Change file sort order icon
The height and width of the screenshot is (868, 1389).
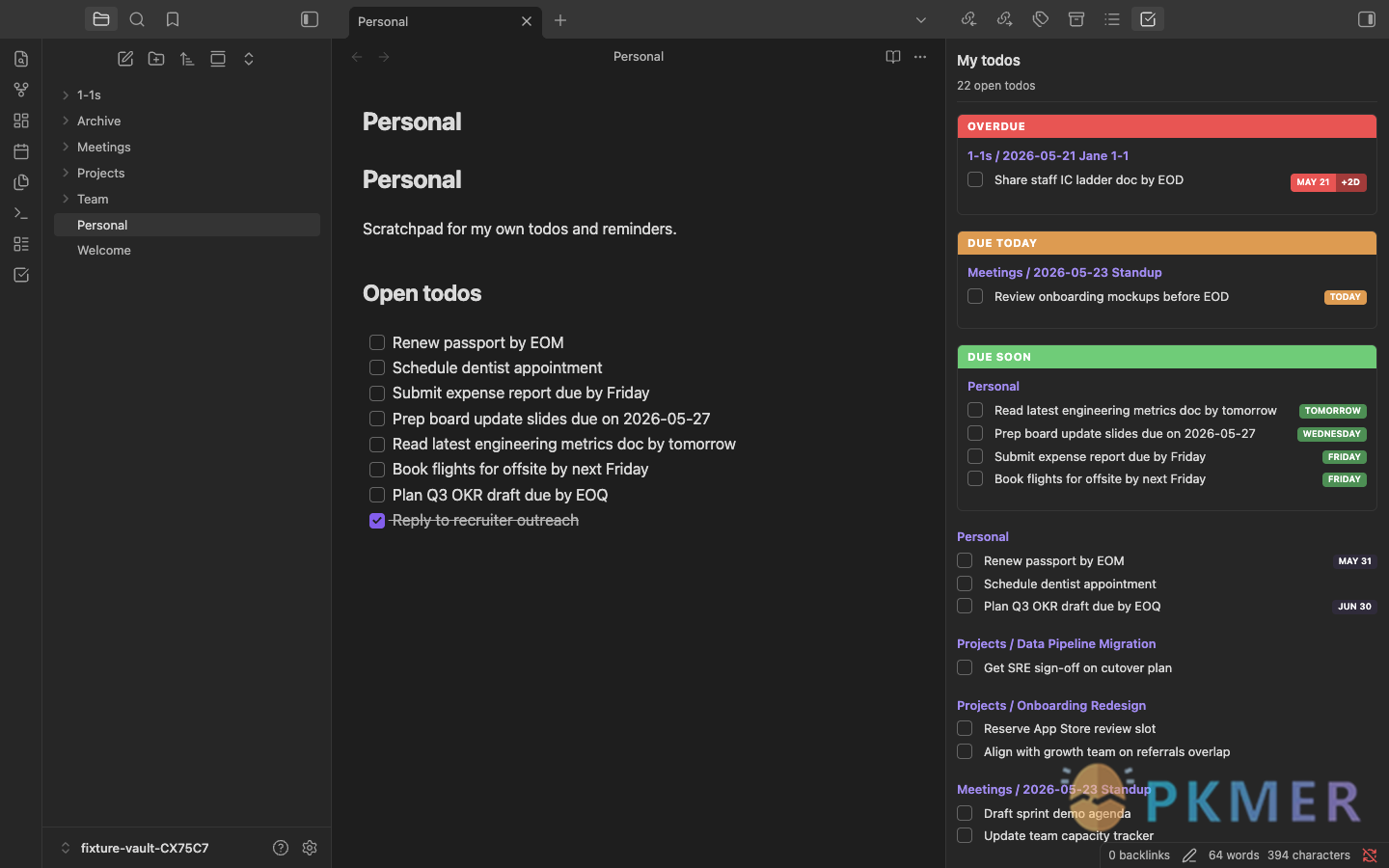click(x=187, y=59)
